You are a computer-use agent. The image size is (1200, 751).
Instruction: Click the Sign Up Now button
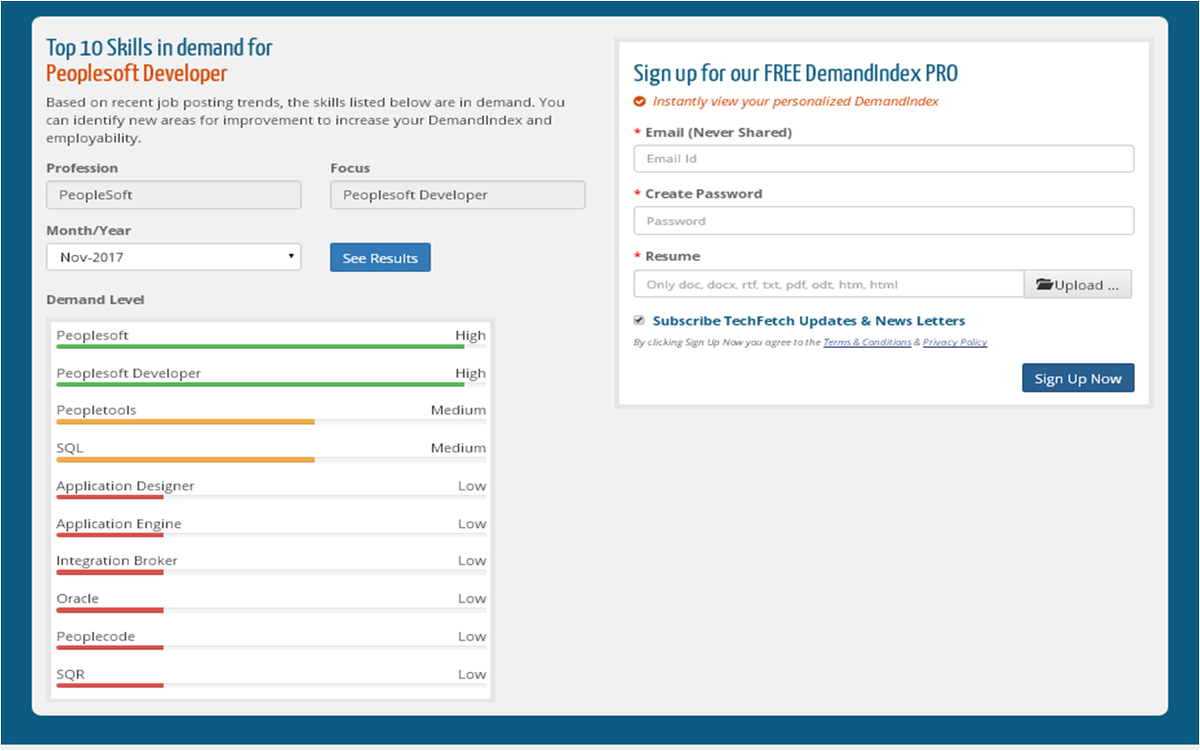(x=1078, y=378)
